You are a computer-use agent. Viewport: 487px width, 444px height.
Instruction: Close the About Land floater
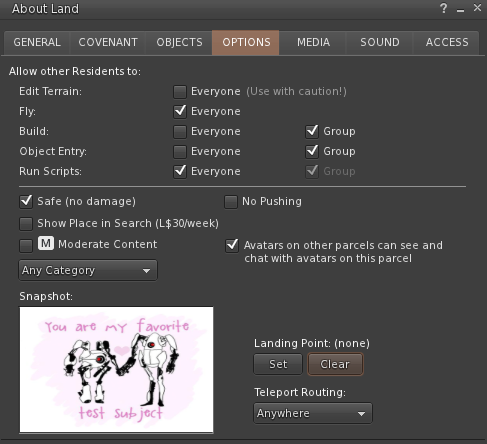click(x=477, y=8)
